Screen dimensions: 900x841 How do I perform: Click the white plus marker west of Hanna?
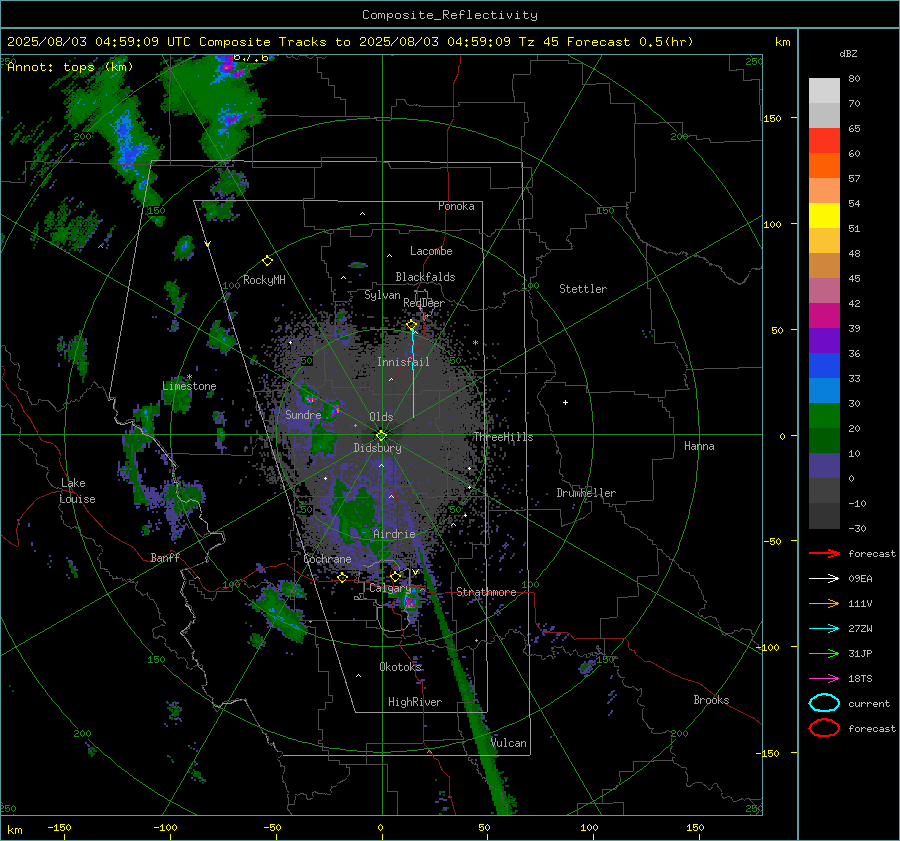pyautogui.click(x=565, y=402)
